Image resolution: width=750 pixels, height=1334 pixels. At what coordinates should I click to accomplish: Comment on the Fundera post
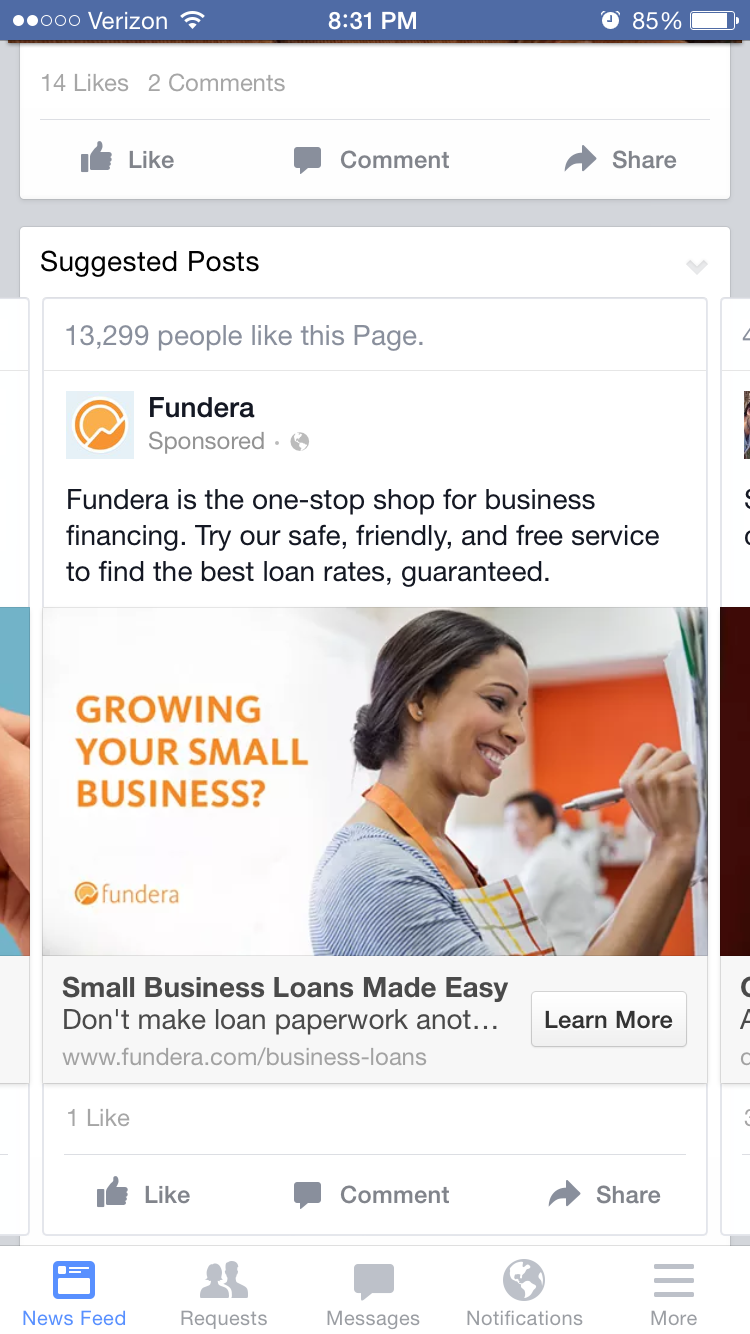pyautogui.click(x=371, y=1194)
